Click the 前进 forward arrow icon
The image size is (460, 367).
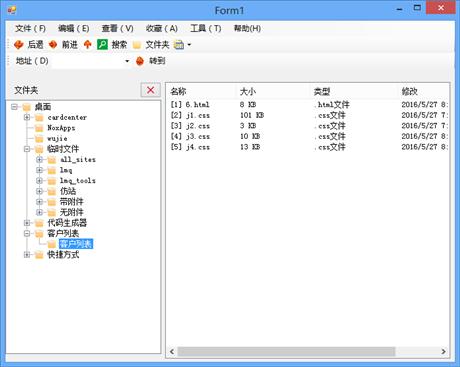53,44
